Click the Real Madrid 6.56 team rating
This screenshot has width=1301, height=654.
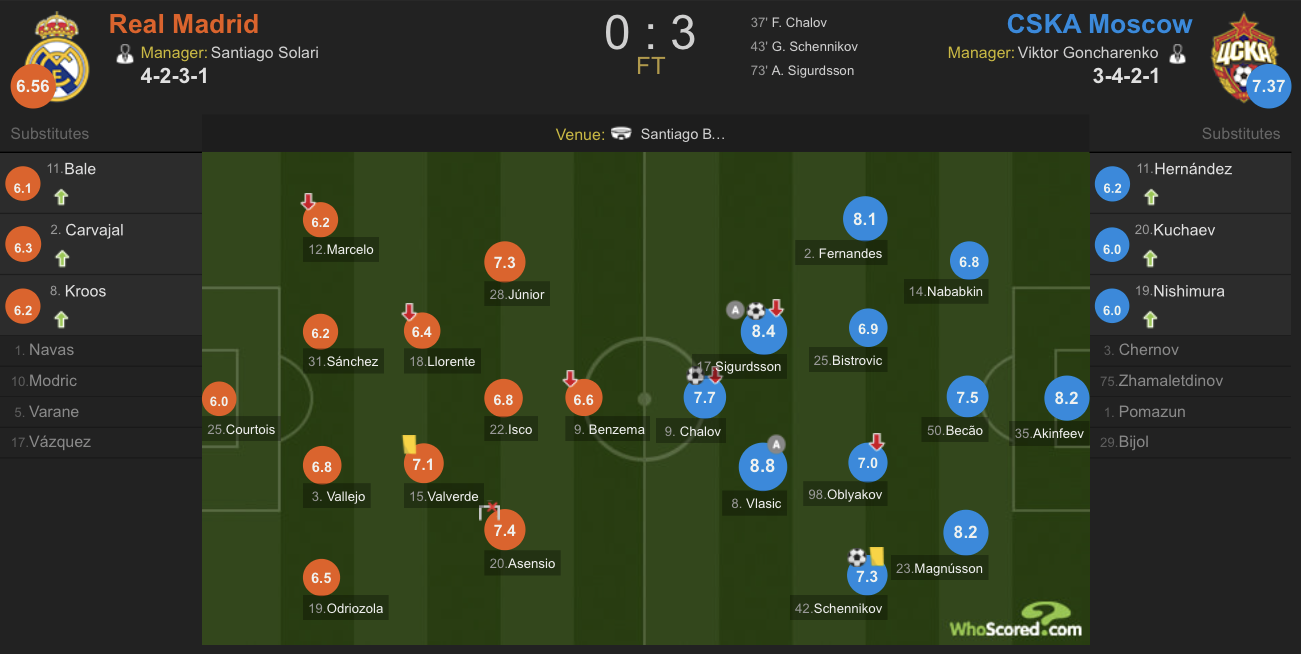click(32, 86)
